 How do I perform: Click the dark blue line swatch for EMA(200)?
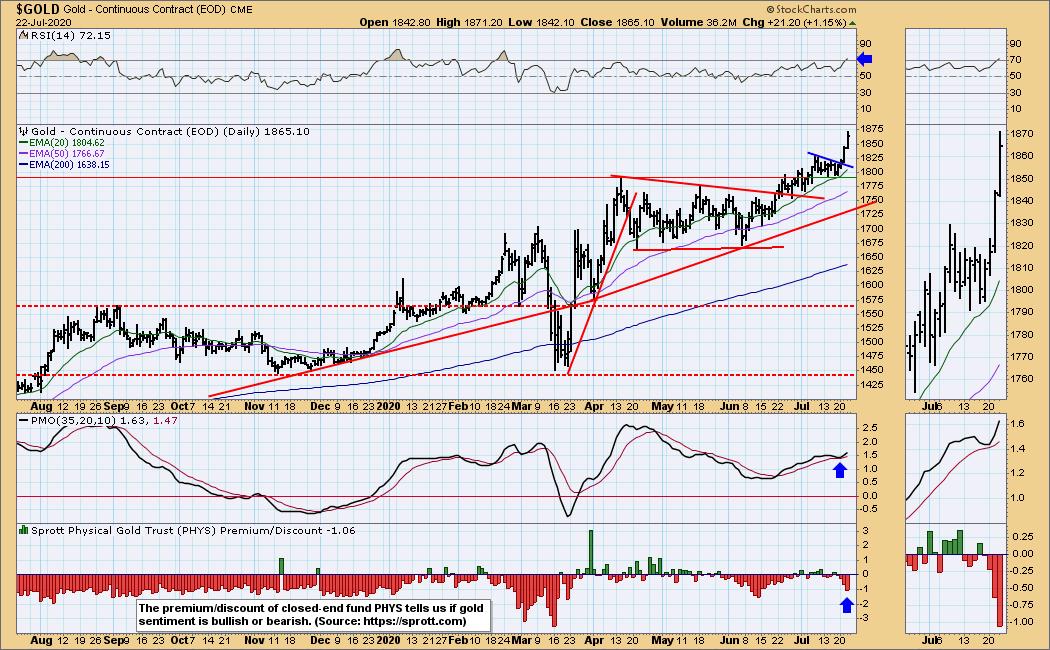click(23, 164)
